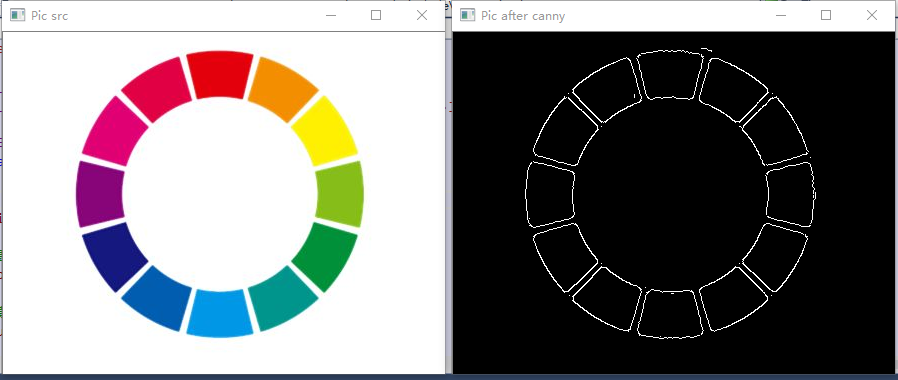Close the Pic src window
This screenshot has height=380, width=898.
click(x=422, y=15)
